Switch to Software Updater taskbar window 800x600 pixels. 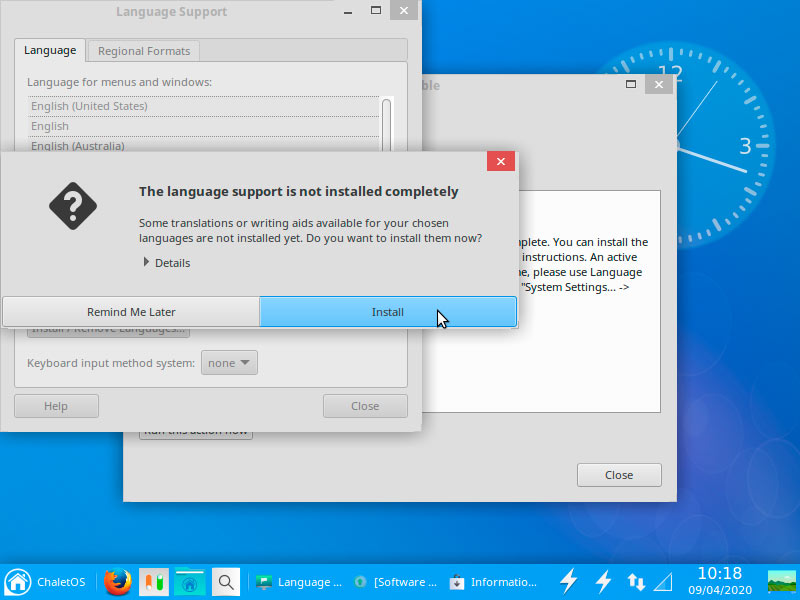(397, 582)
